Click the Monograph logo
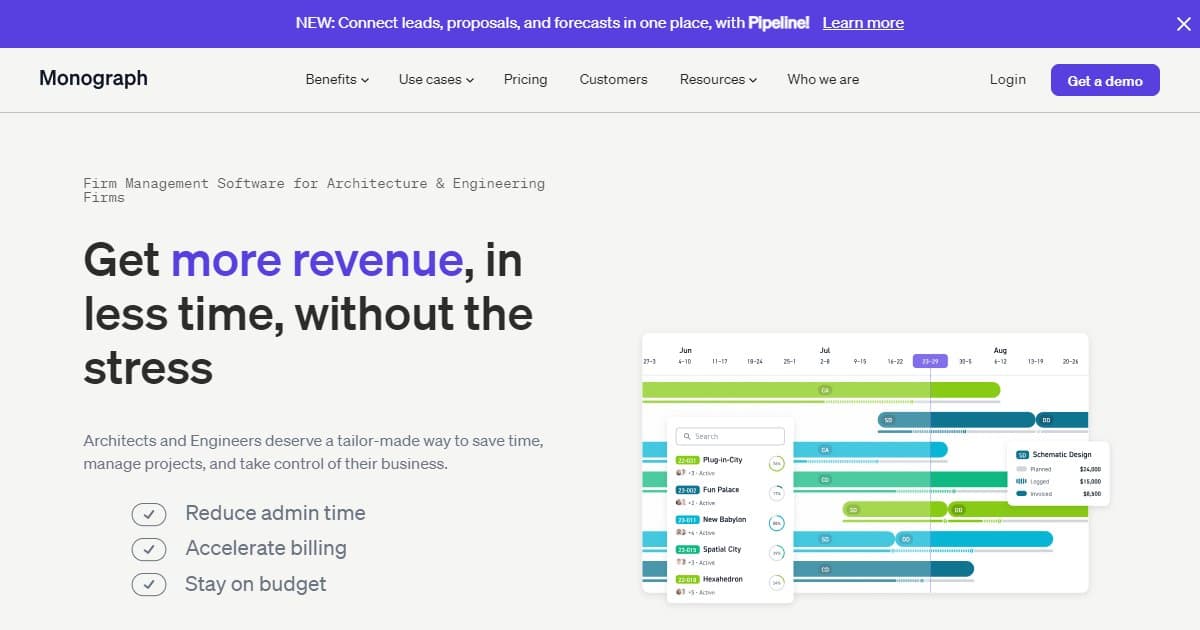 click(x=93, y=79)
